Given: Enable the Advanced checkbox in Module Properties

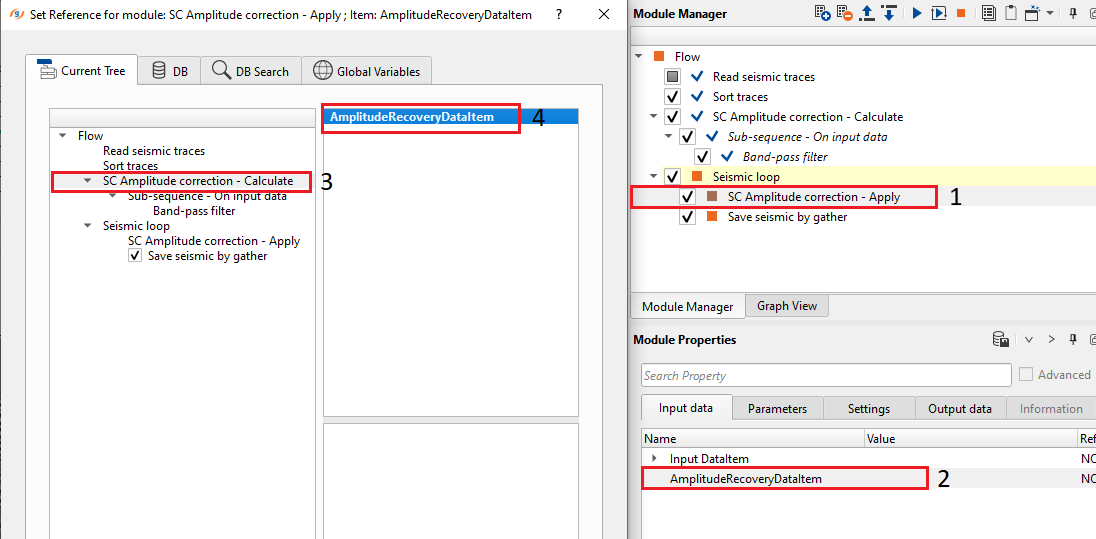Looking at the screenshot, I should 1025,375.
